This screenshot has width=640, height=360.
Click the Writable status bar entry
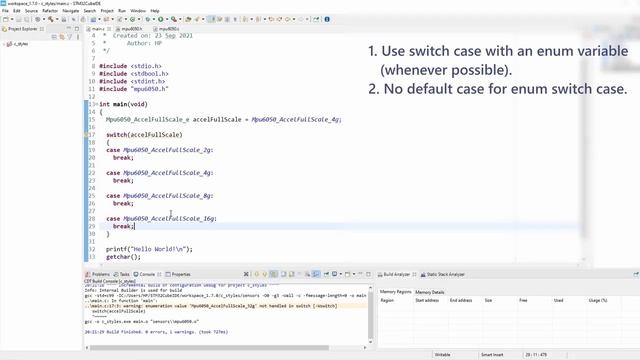coord(442,355)
